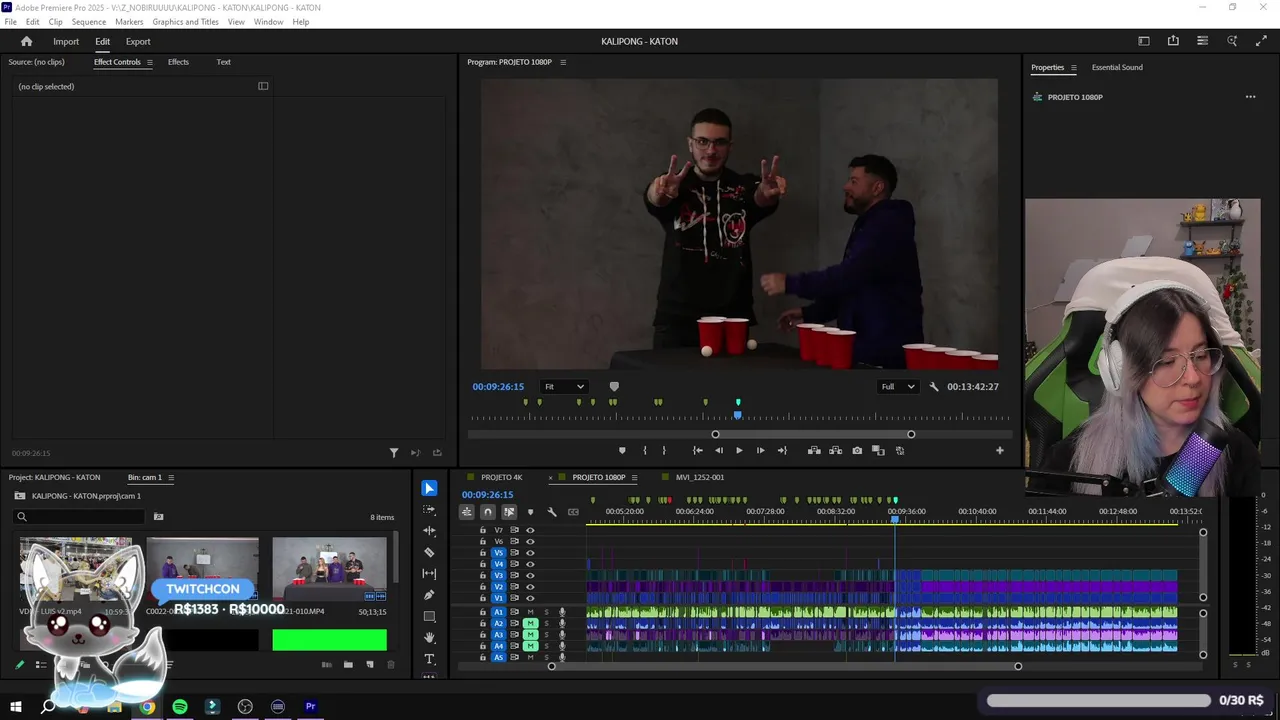Select the Type tool

tap(429, 659)
